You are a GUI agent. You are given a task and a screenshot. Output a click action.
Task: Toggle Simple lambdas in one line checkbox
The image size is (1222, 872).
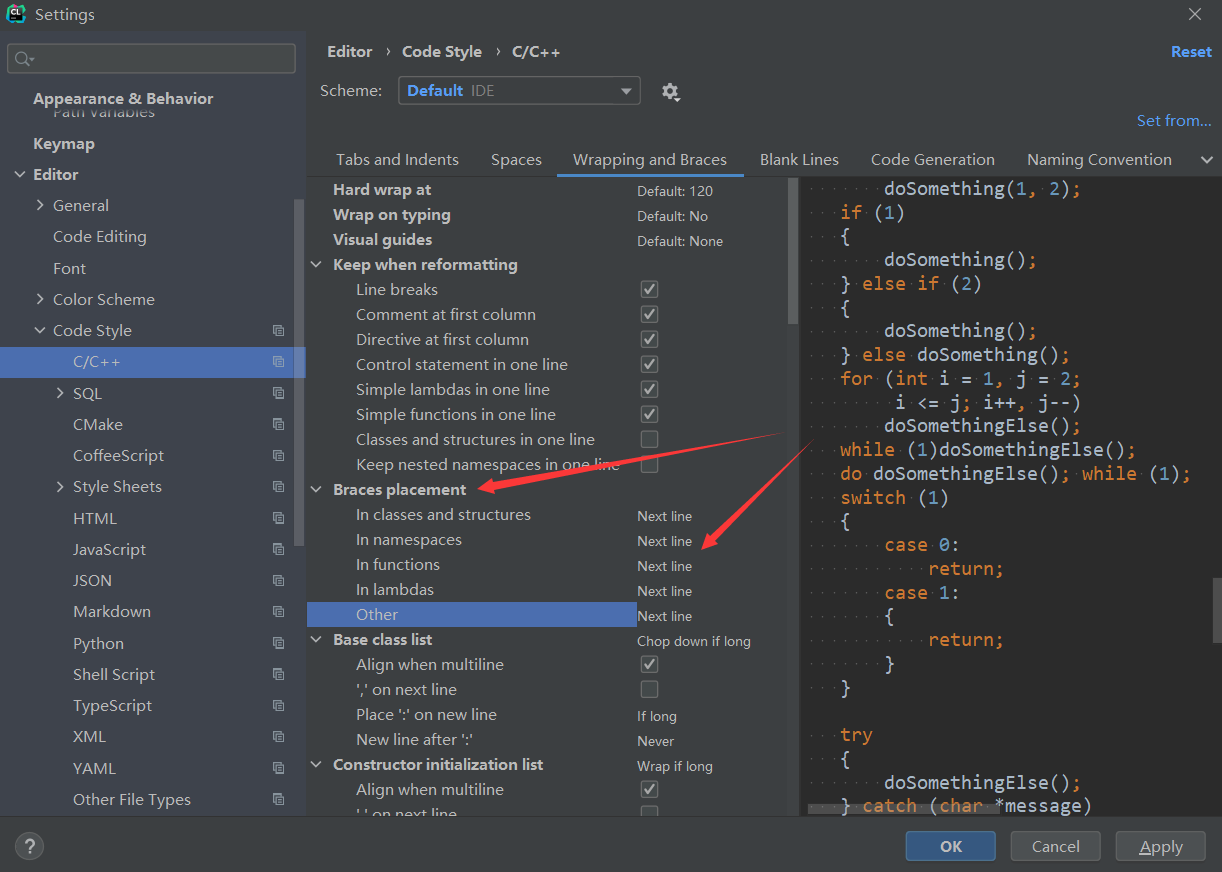(649, 390)
